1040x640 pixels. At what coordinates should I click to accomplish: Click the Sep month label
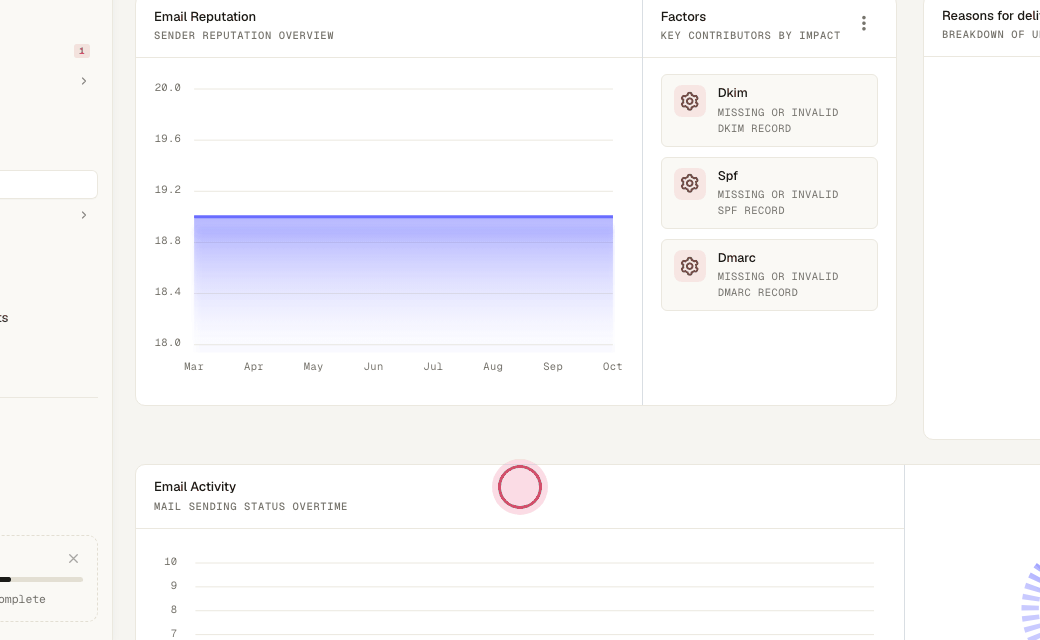pos(552,367)
